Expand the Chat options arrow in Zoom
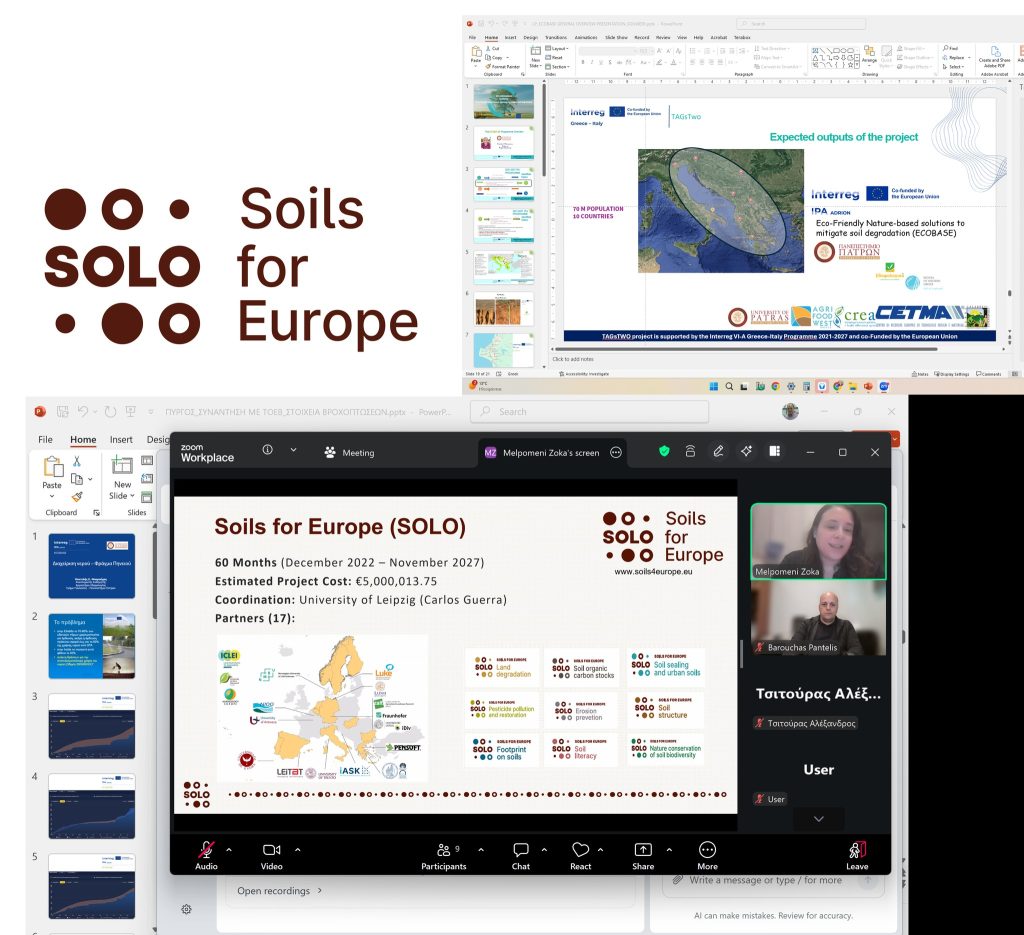 coord(544,849)
